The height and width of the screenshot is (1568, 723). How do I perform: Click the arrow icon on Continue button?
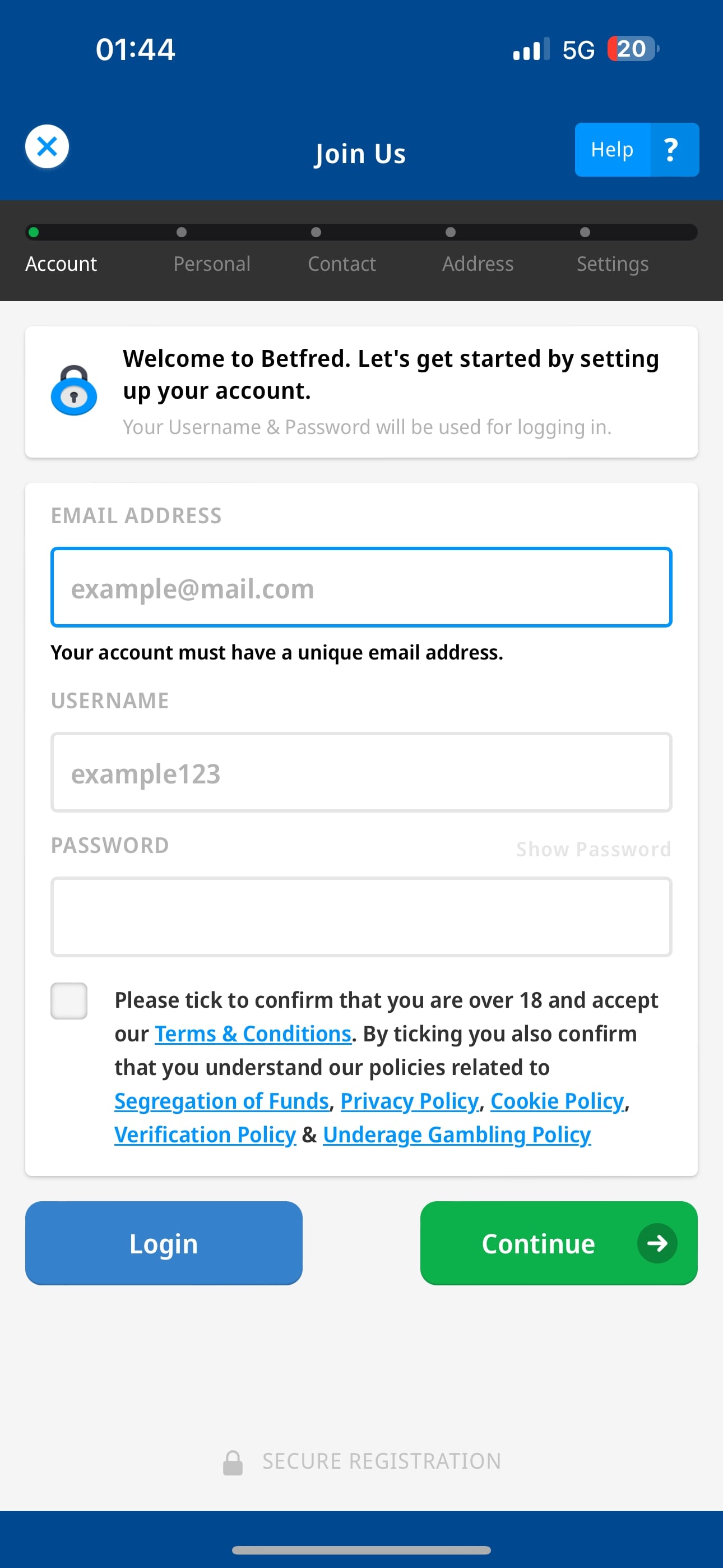click(x=657, y=1243)
